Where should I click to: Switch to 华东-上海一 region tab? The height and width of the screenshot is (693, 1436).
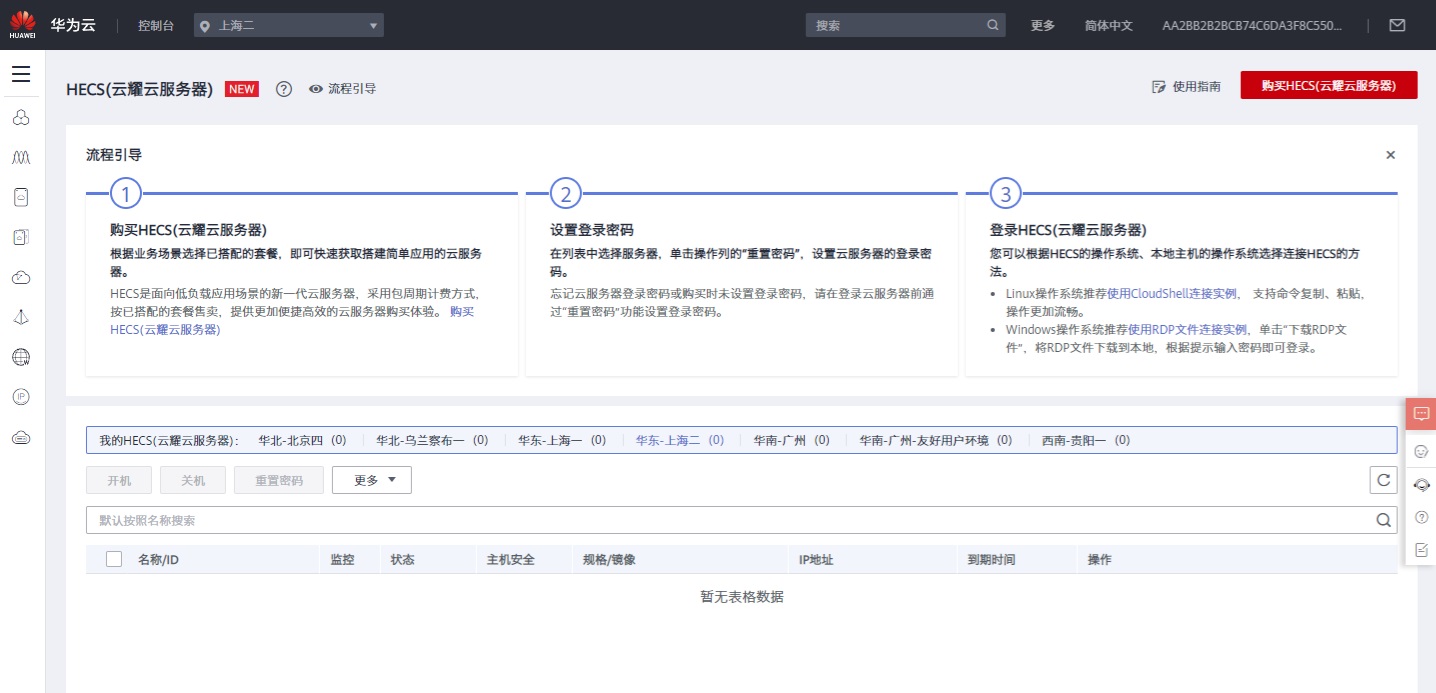click(562, 440)
